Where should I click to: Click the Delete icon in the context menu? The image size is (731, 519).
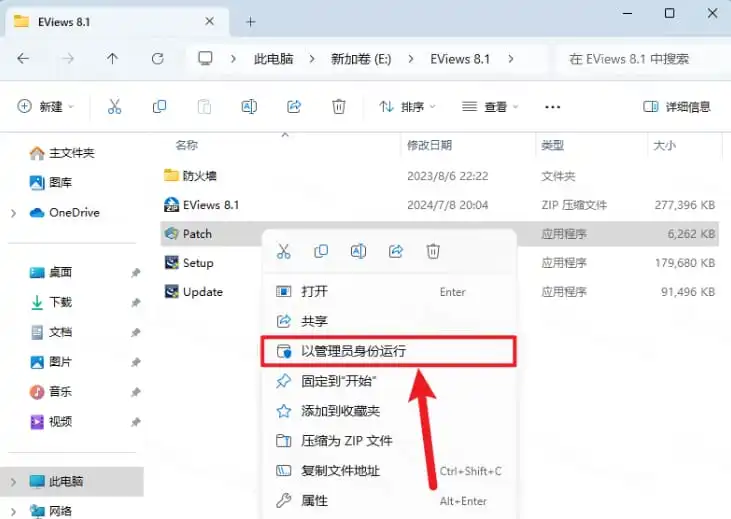point(433,251)
